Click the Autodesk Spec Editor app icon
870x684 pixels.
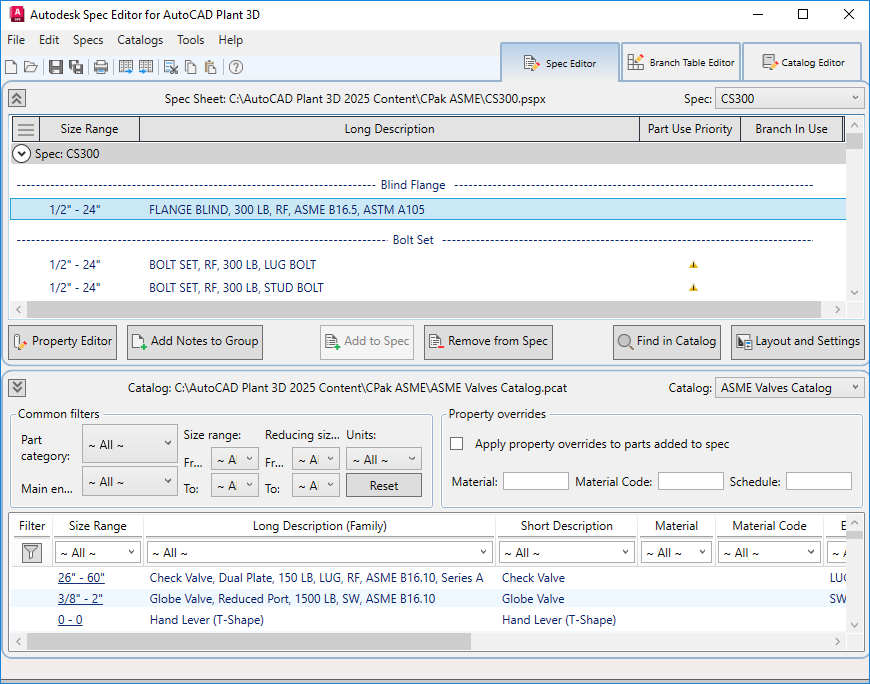(17, 14)
